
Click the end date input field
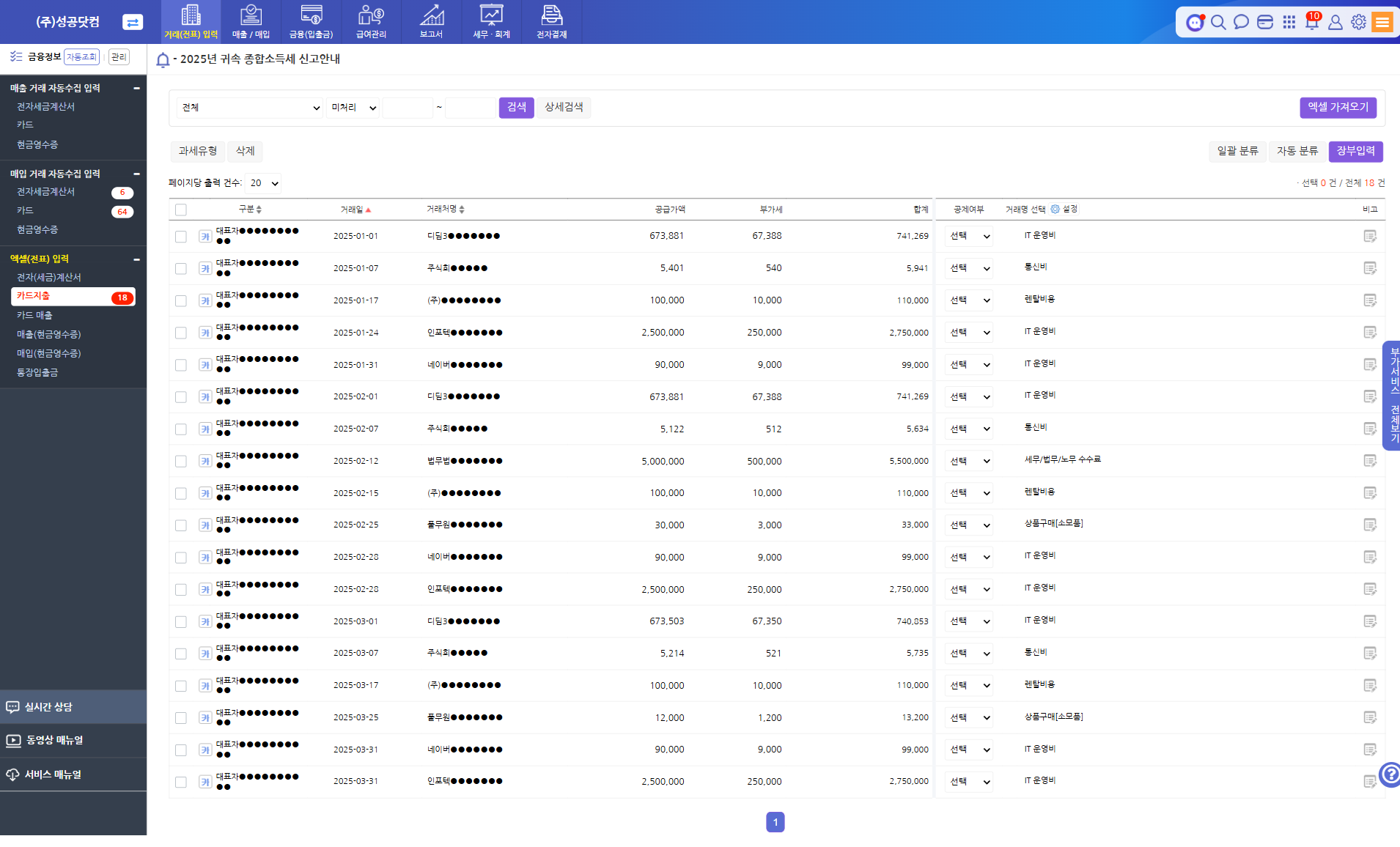tap(471, 108)
